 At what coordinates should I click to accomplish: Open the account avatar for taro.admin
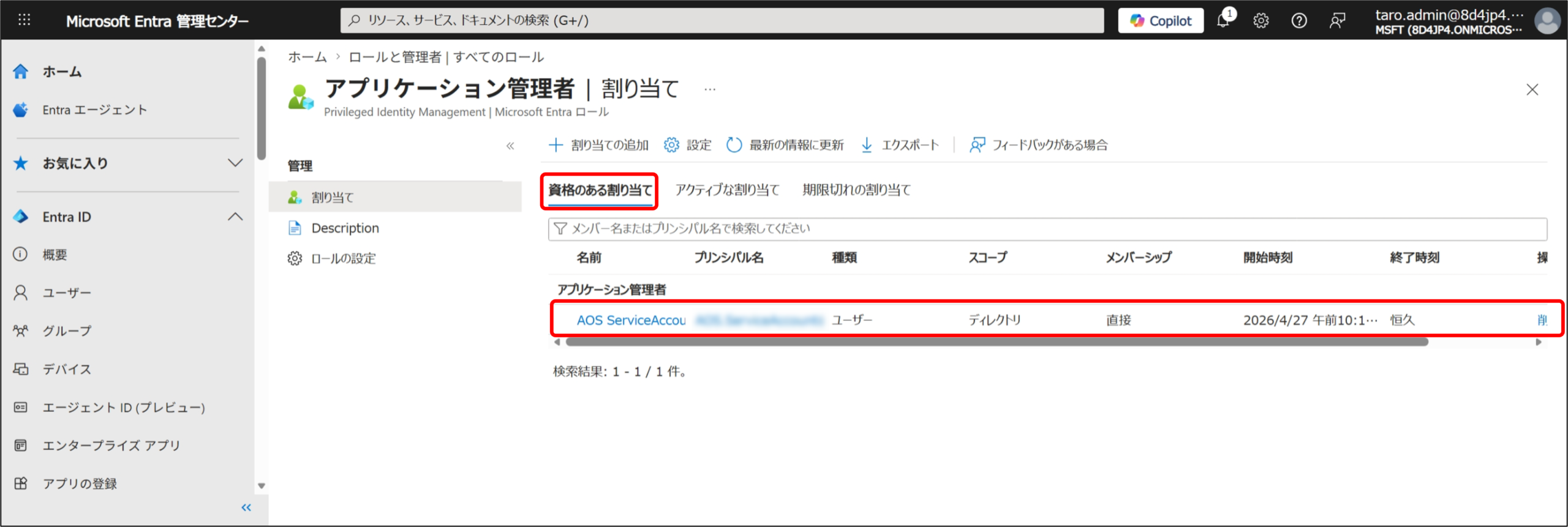pos(1547,21)
